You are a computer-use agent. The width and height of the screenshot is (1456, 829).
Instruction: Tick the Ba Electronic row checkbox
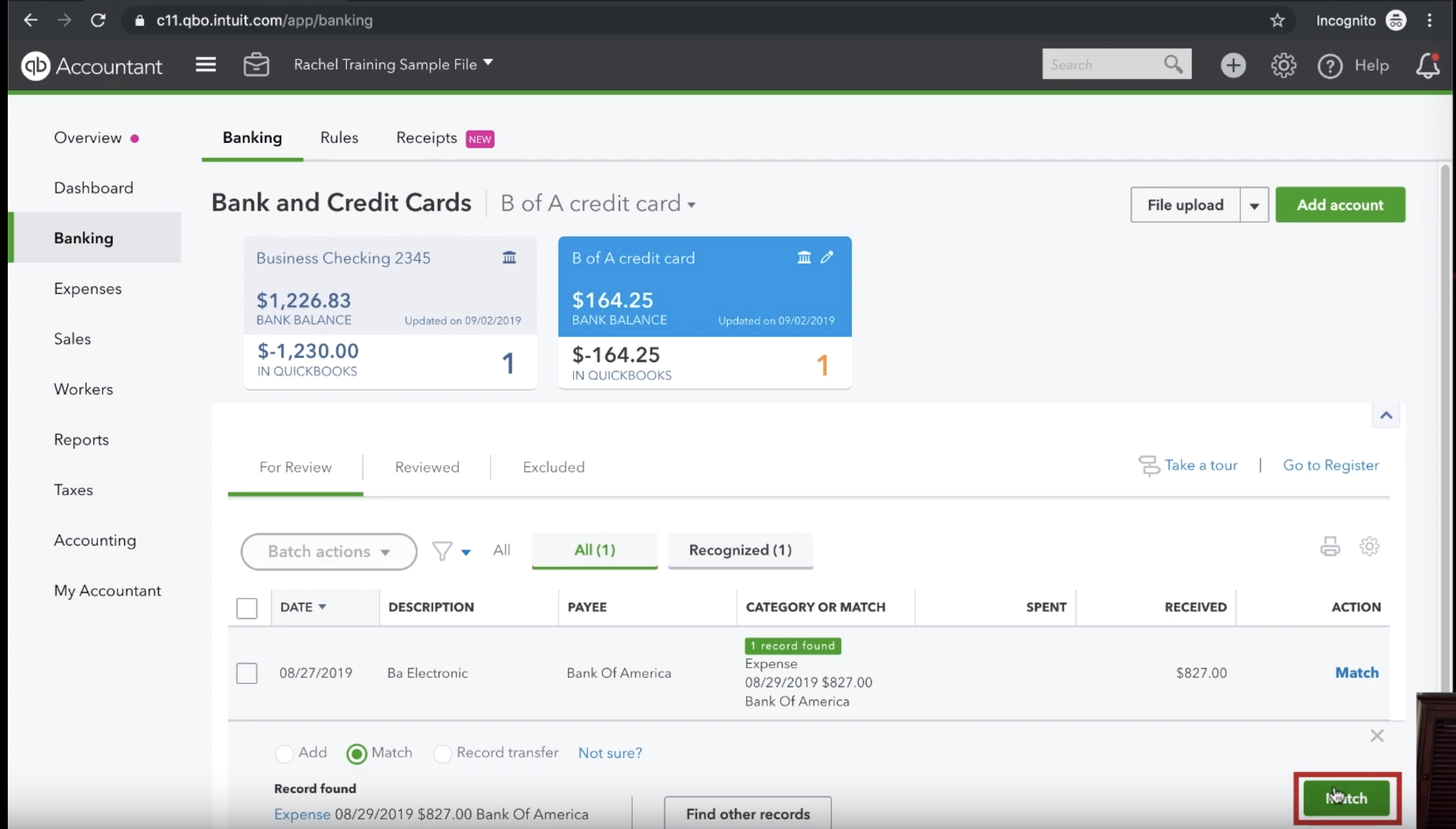(x=246, y=673)
